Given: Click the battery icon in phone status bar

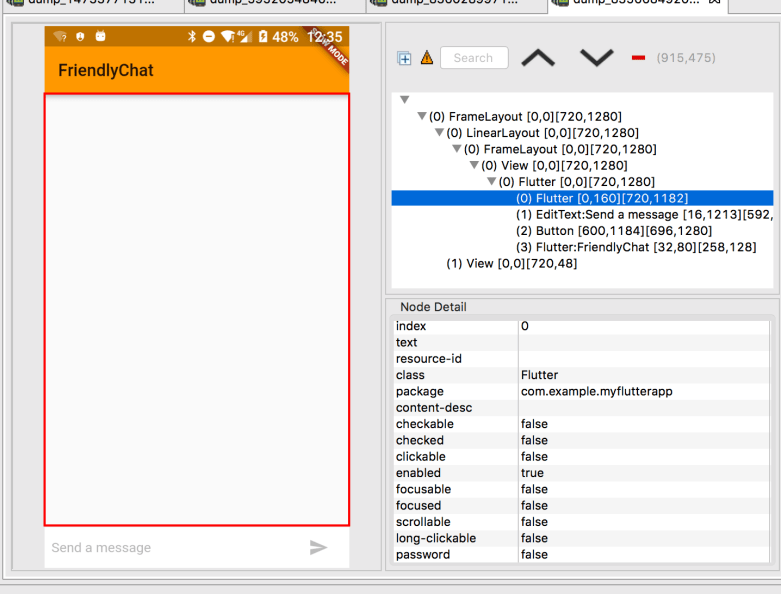Looking at the screenshot, I should click(263, 36).
